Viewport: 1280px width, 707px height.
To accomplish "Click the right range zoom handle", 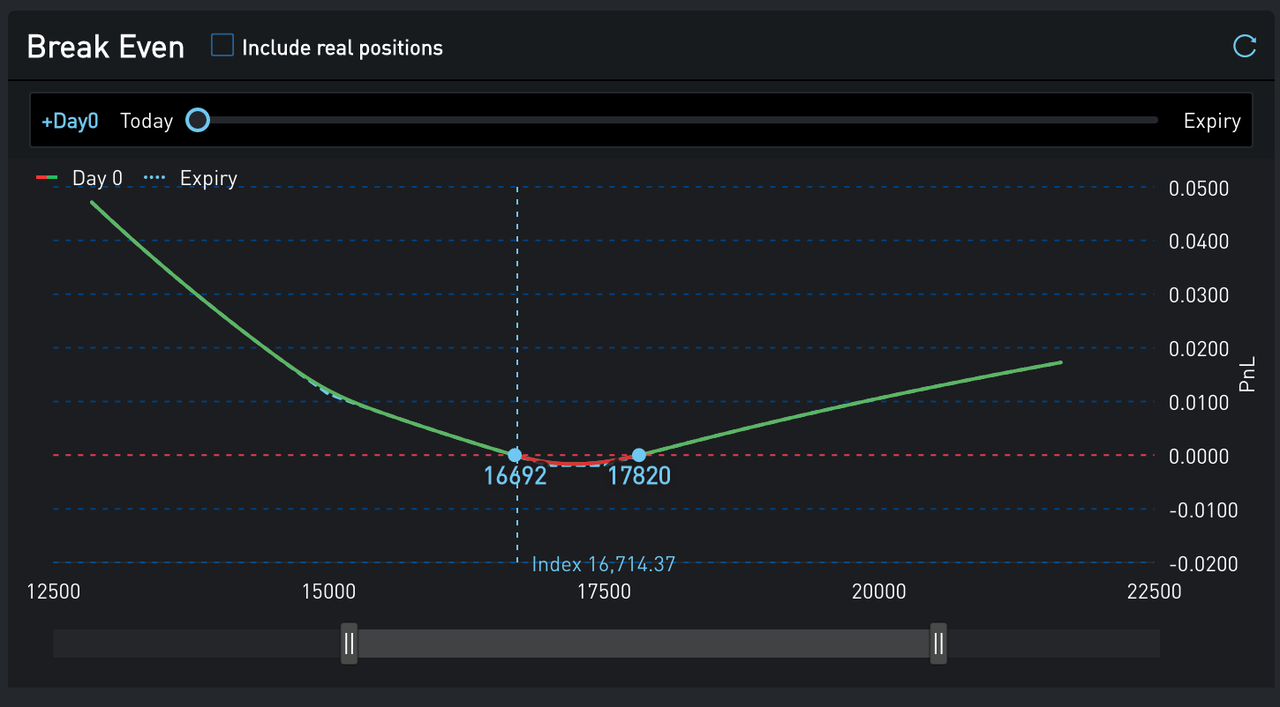I will click(x=938, y=643).
